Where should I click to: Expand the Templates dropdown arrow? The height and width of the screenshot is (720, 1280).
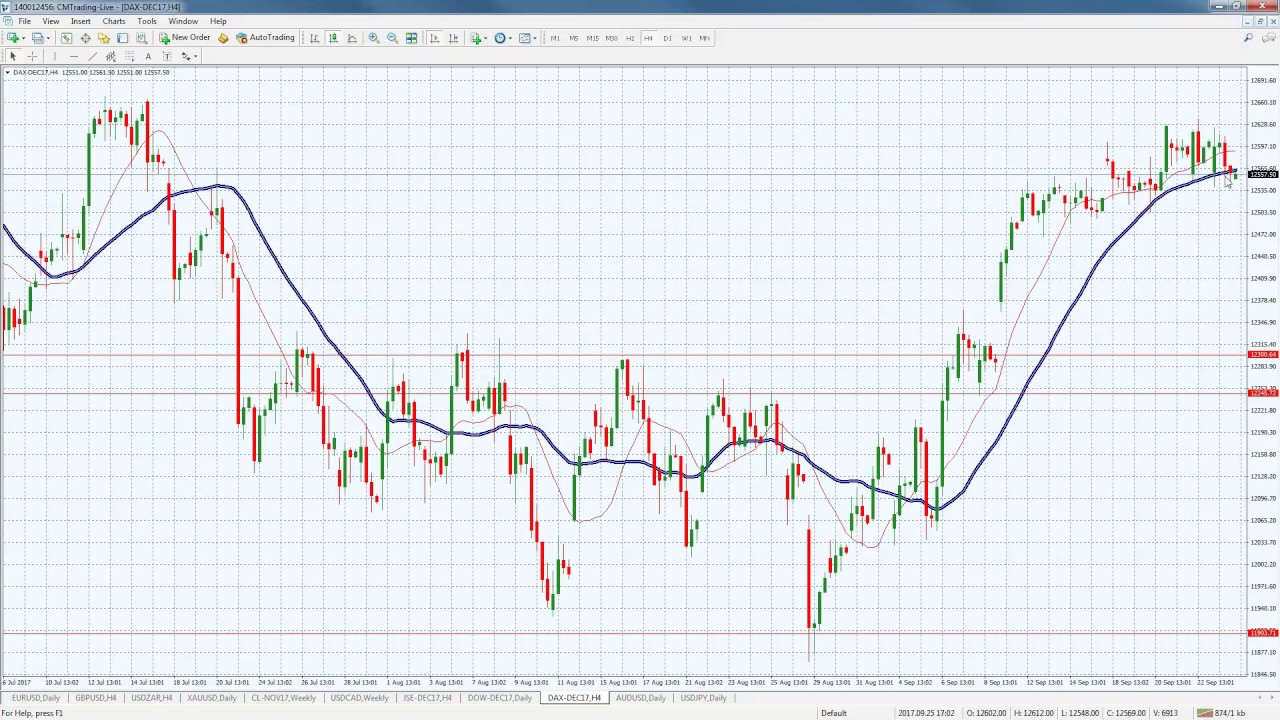[535, 38]
